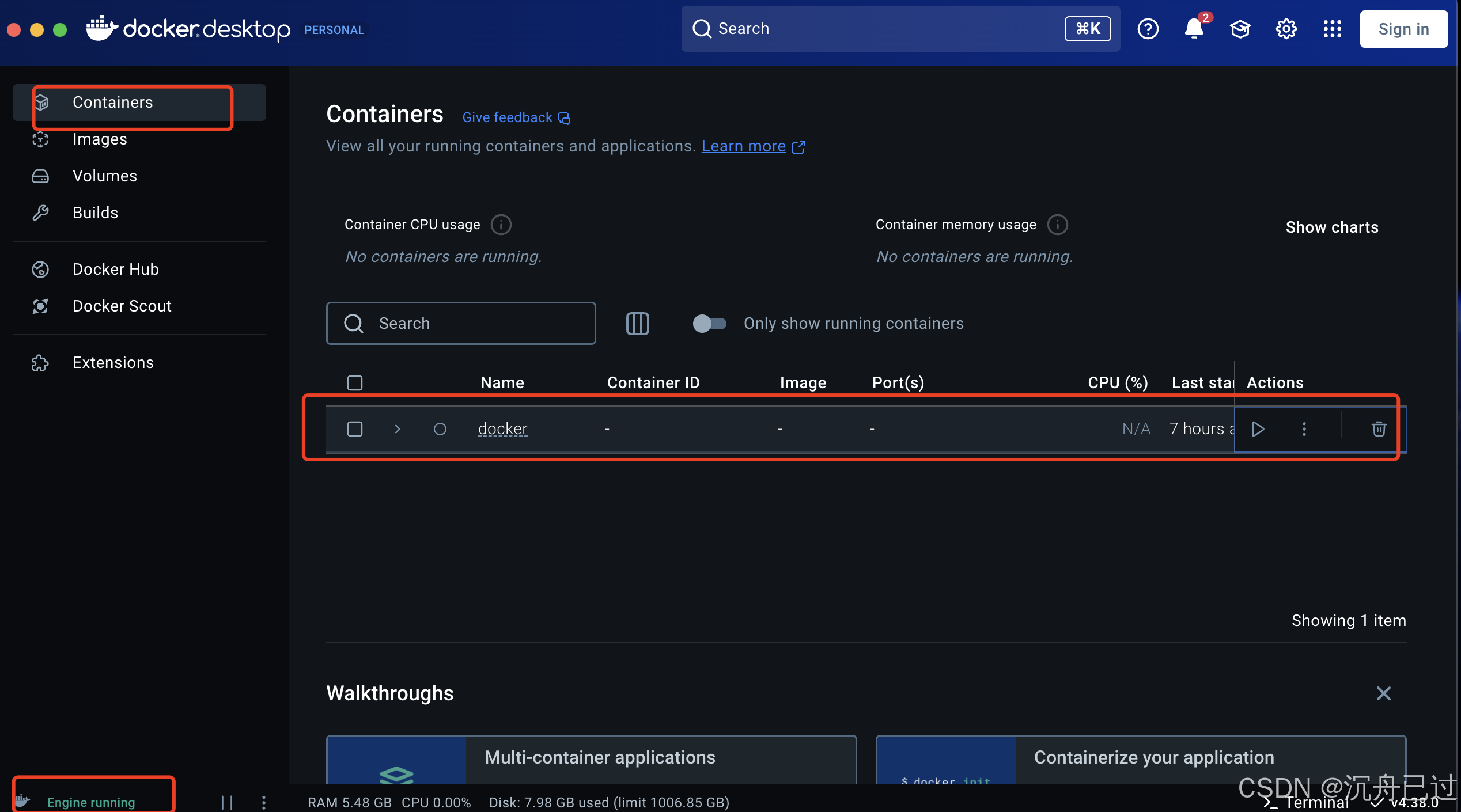Focus the top global Search bar

(900, 29)
